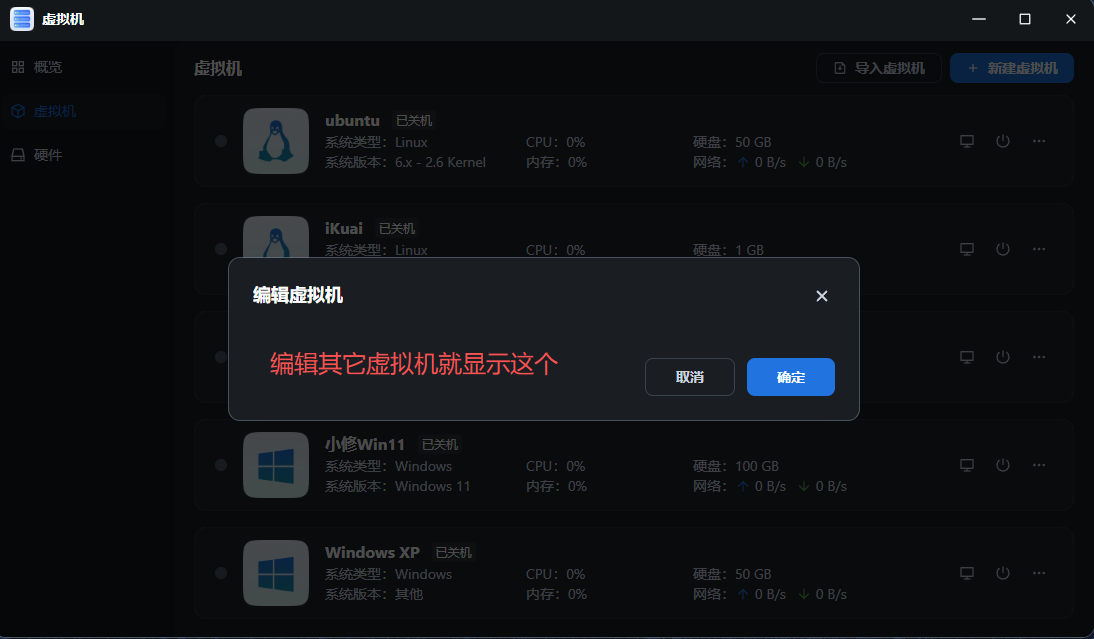Viewport: 1094px width, 639px height.
Task: Click the 取消 button in dialog
Action: [x=689, y=377]
